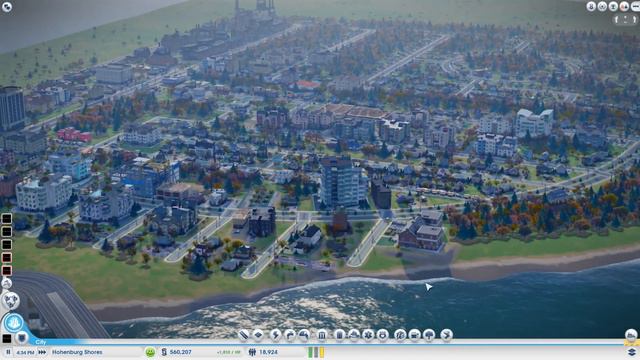Select the blue City view button
Image resolution: width=640 pixels, height=360 pixels.
coord(14,323)
